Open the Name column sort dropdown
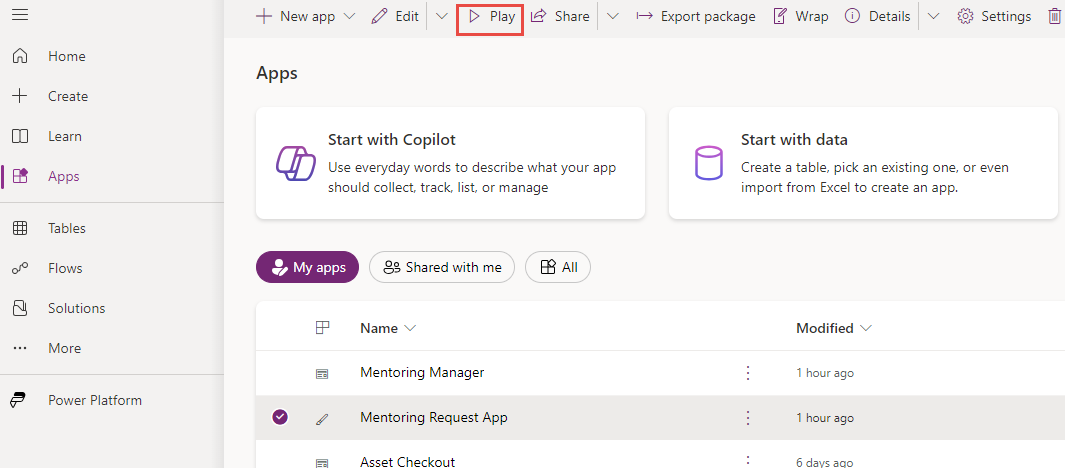Viewport: 1065px width, 468px height. [x=410, y=328]
